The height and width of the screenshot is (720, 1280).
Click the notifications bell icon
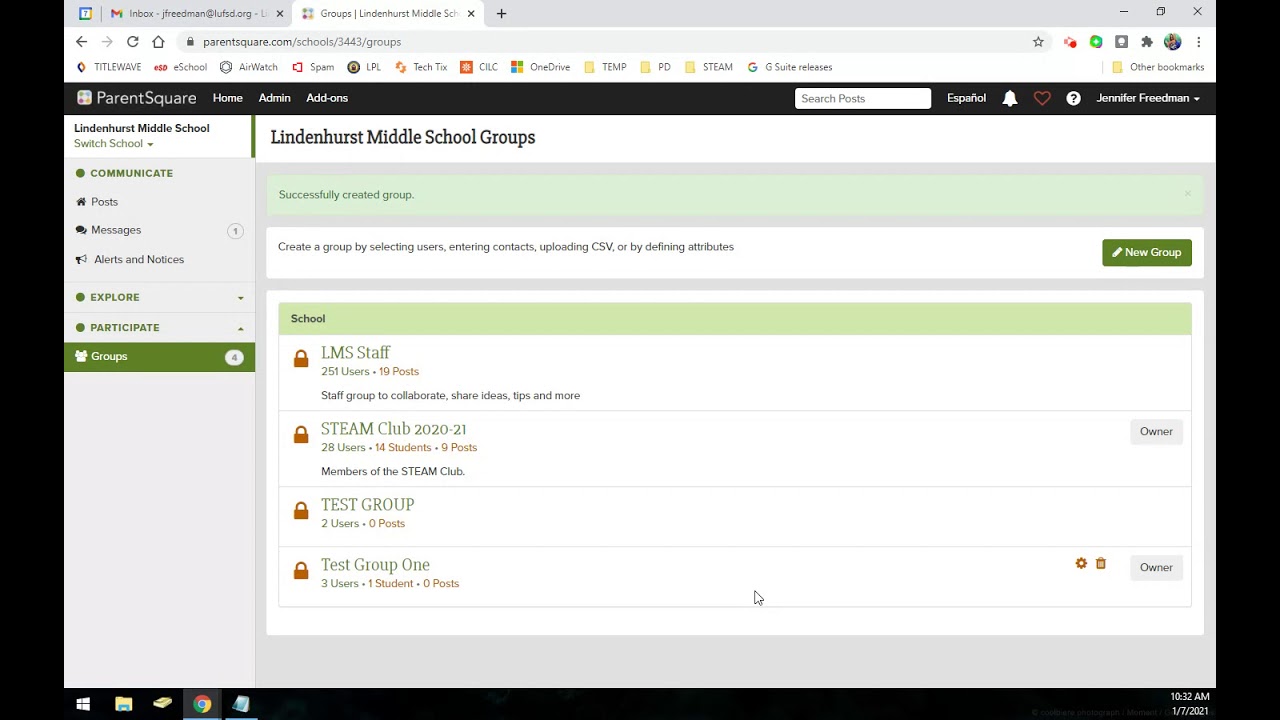pyautogui.click(x=1010, y=98)
